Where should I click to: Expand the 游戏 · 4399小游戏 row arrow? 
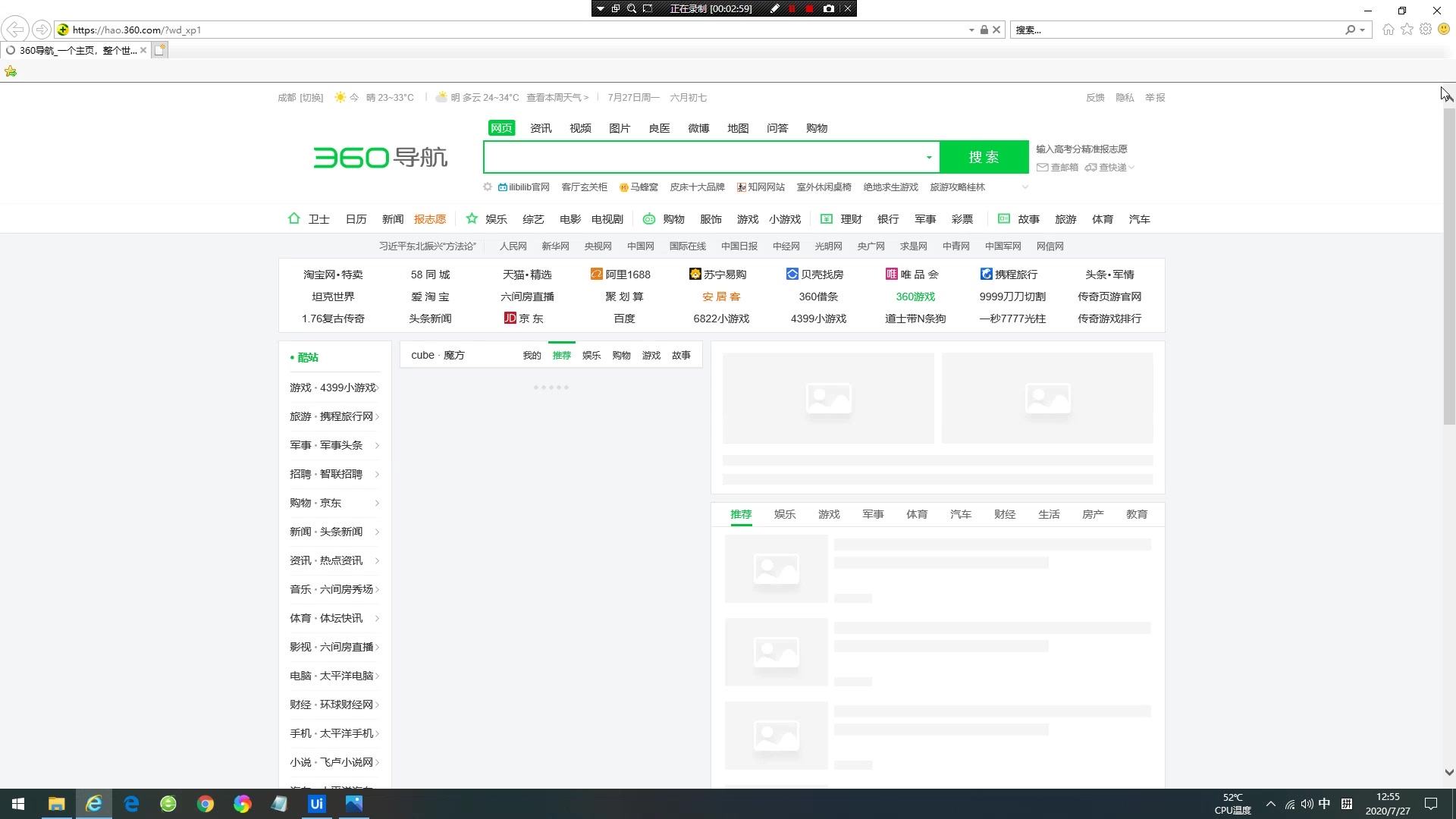pyautogui.click(x=378, y=388)
